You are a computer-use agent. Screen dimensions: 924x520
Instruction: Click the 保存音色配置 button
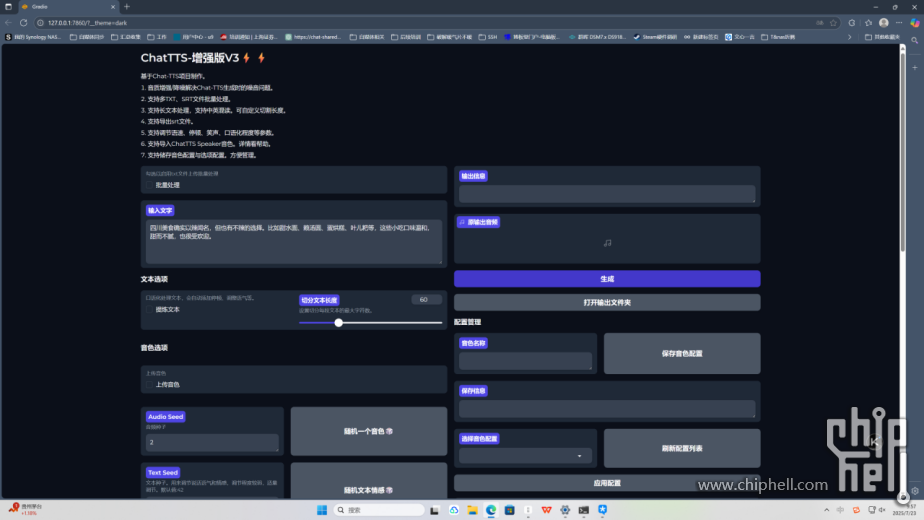(x=682, y=354)
